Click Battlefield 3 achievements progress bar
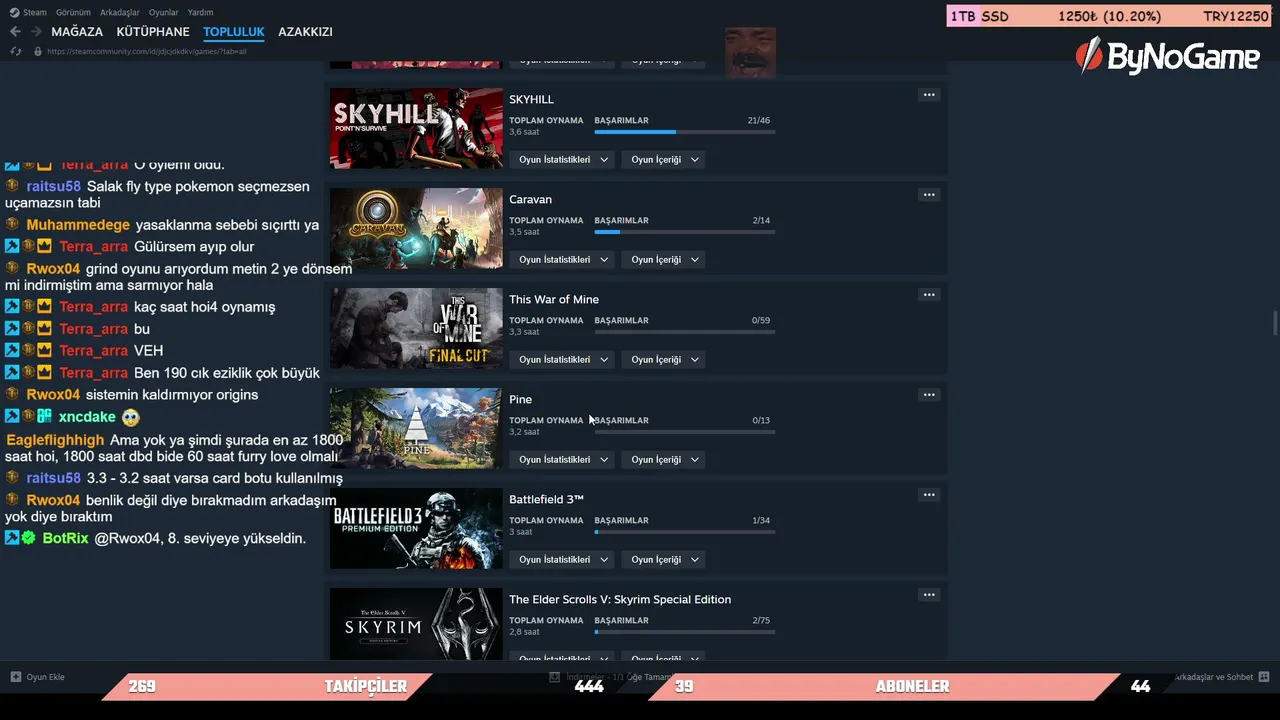The width and height of the screenshot is (1280, 720). click(685, 532)
